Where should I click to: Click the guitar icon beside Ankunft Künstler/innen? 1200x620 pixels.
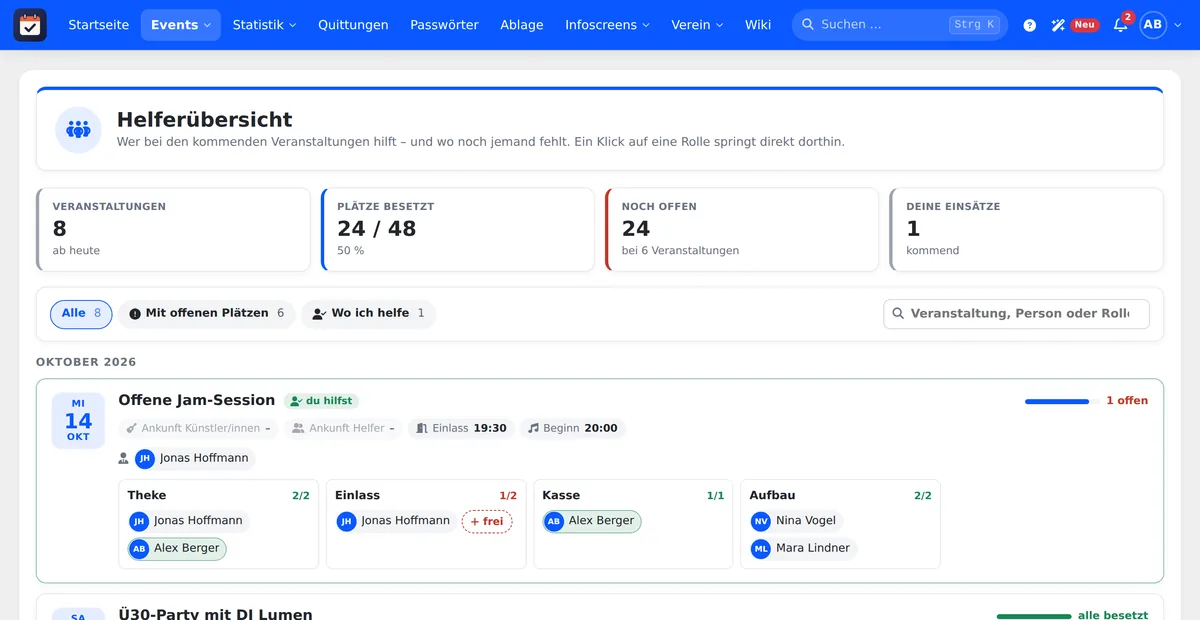pos(131,428)
